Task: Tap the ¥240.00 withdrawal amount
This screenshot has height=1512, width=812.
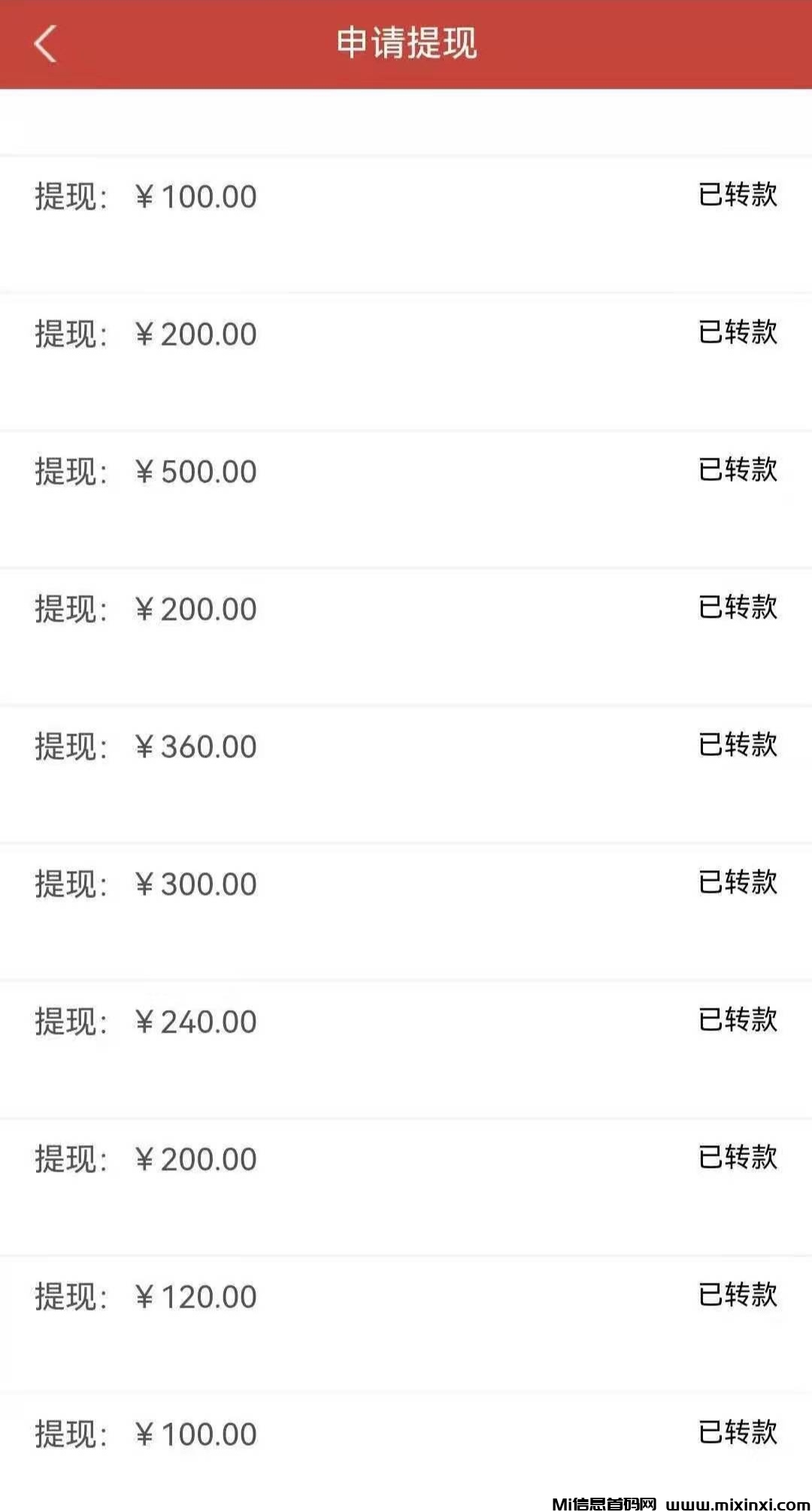Action: [195, 1022]
